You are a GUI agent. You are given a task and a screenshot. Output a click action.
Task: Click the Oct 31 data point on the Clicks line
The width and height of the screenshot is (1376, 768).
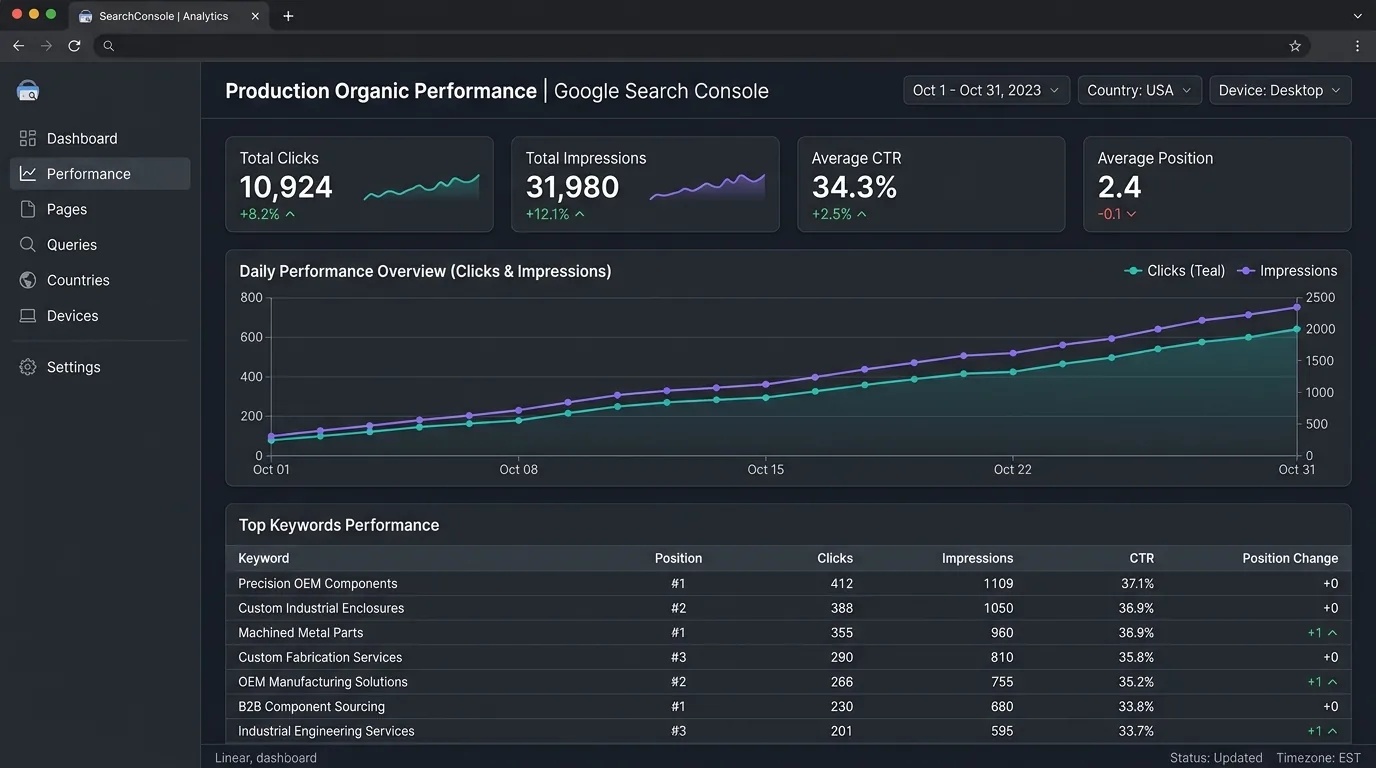point(1297,329)
